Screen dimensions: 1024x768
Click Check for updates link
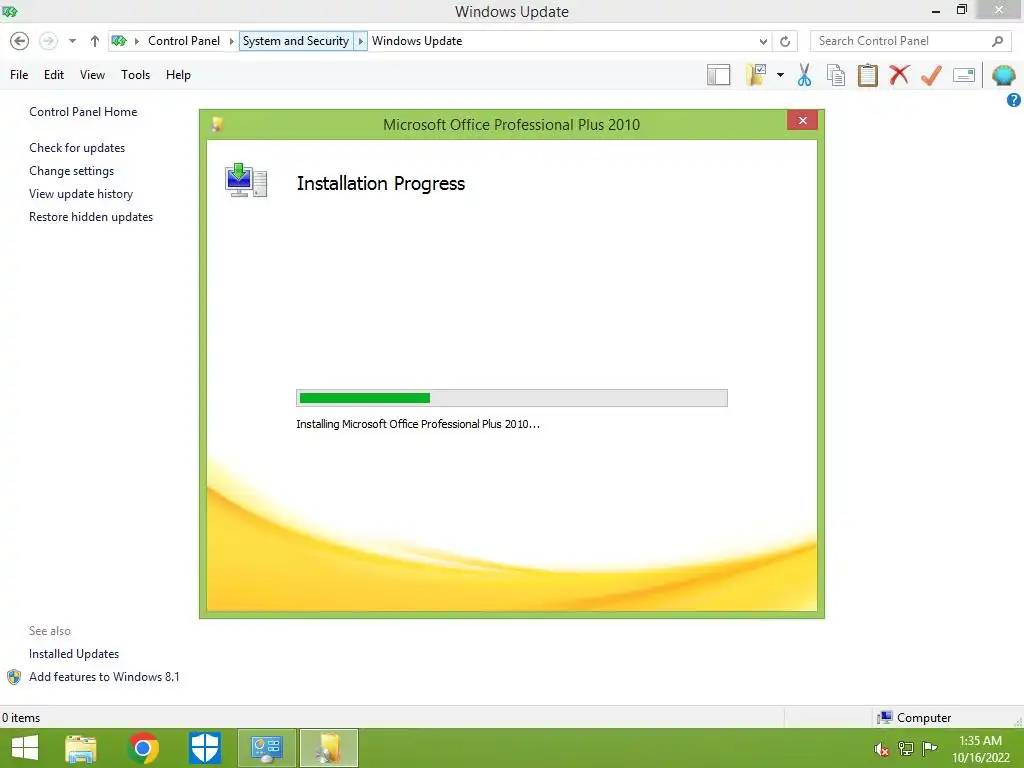[77, 148]
